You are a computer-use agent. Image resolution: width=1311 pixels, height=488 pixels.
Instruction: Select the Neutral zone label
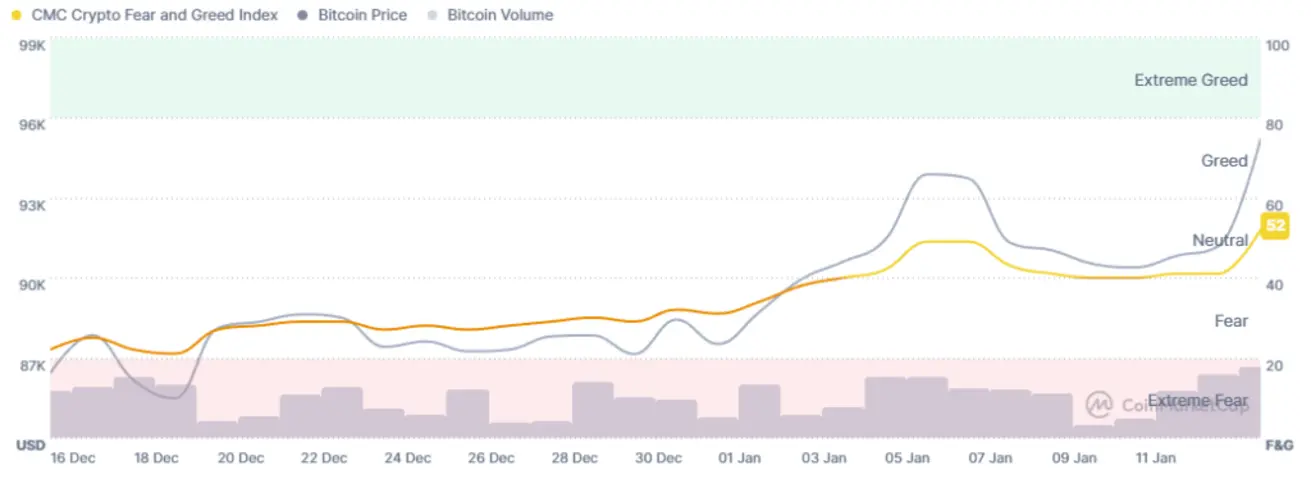click(1219, 240)
